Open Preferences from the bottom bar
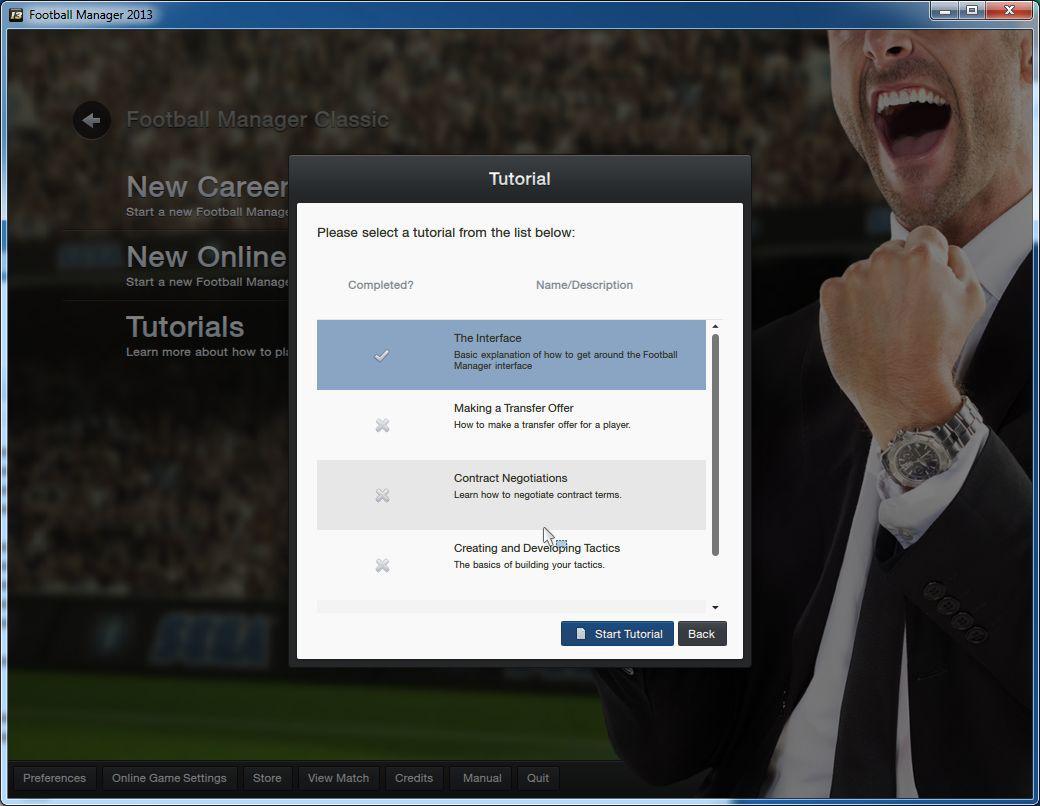The image size is (1040, 806). point(54,777)
